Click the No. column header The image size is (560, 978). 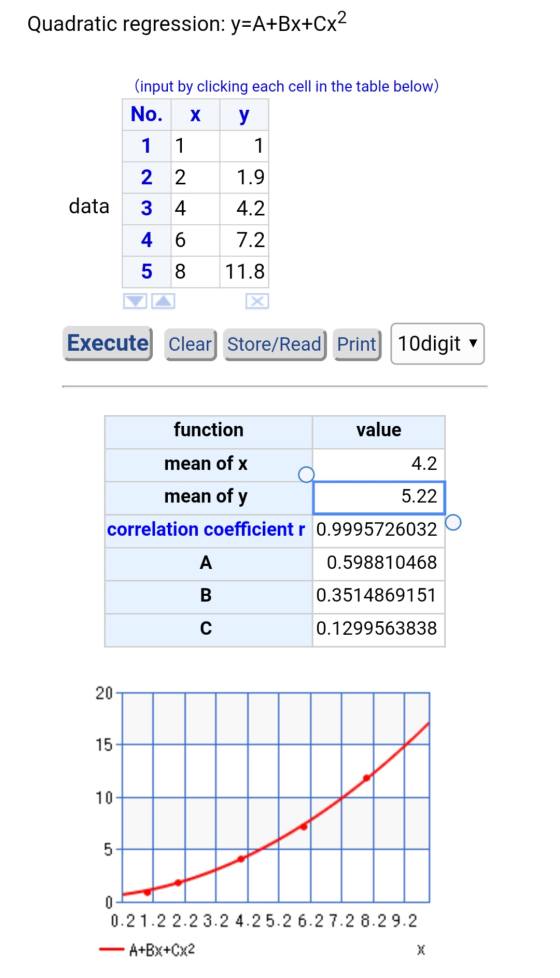(147, 114)
